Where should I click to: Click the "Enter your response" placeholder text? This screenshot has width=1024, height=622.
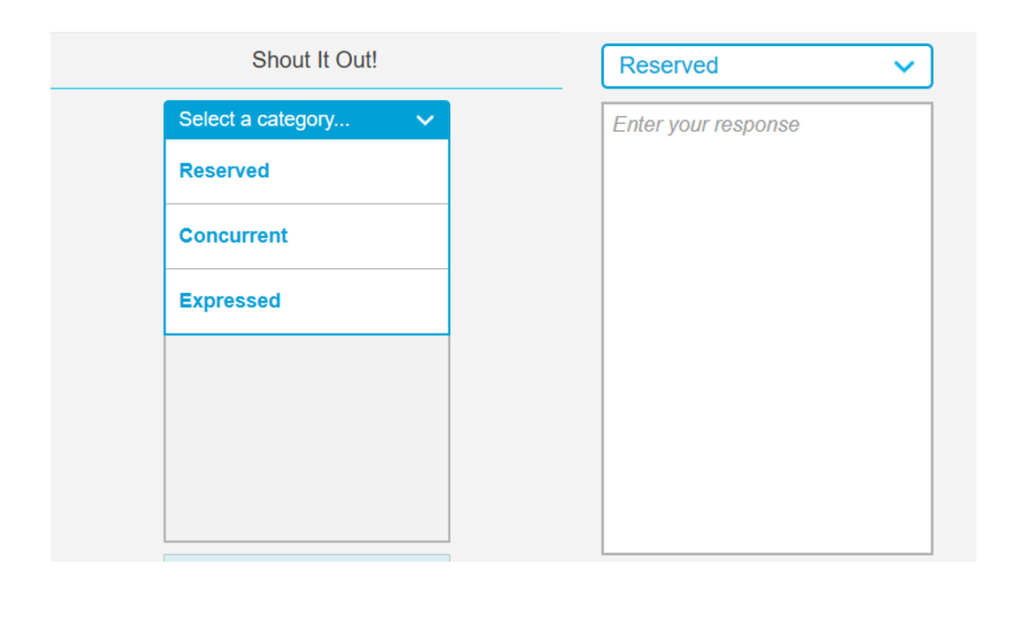tap(706, 125)
